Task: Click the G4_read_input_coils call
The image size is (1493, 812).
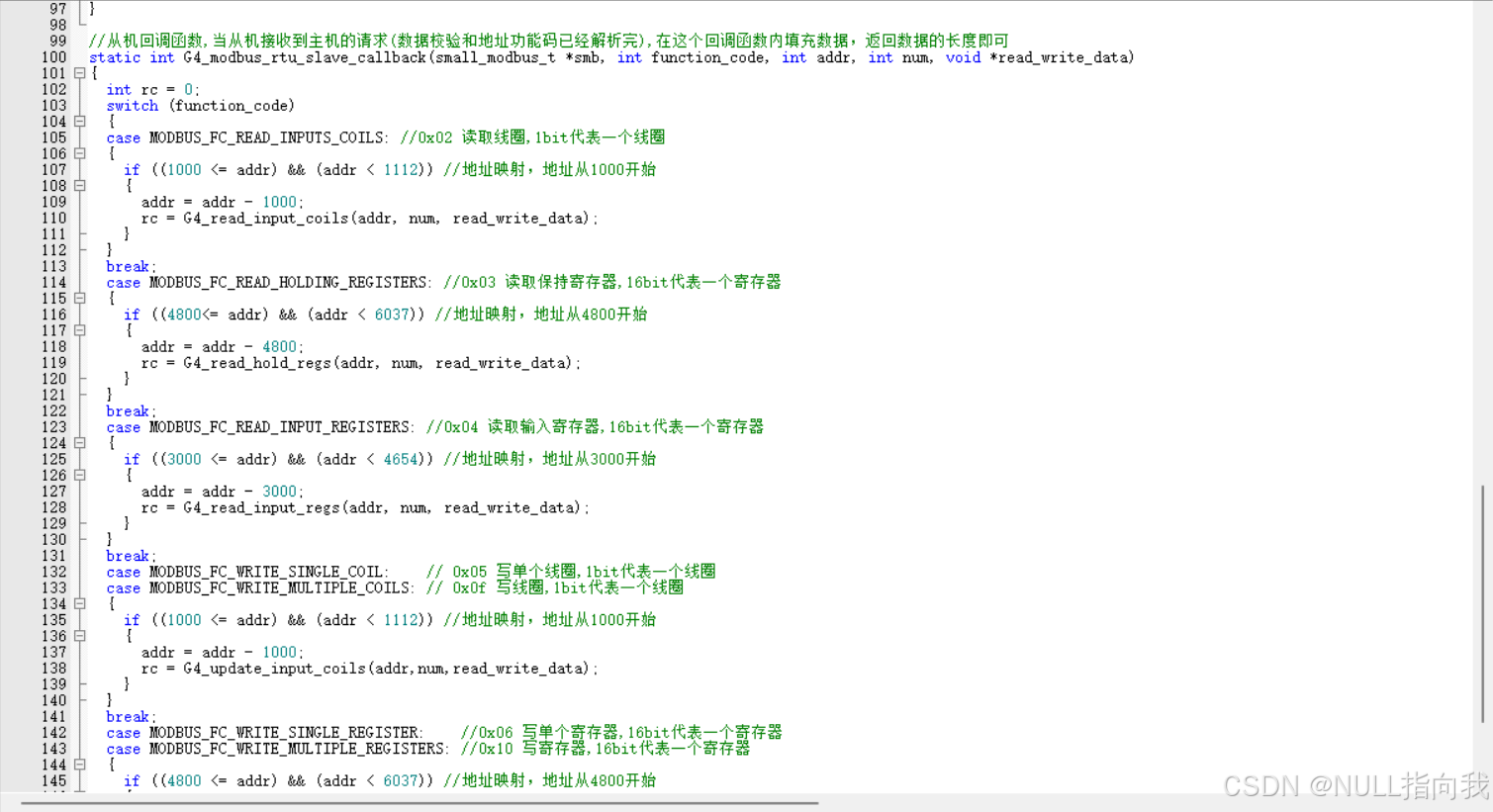Action: 391,219
